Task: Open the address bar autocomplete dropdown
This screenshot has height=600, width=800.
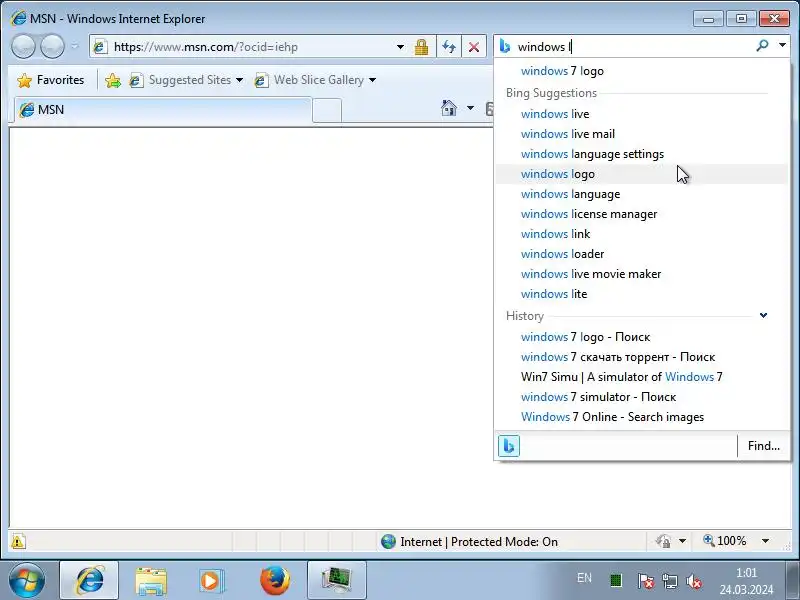Action: click(401, 47)
